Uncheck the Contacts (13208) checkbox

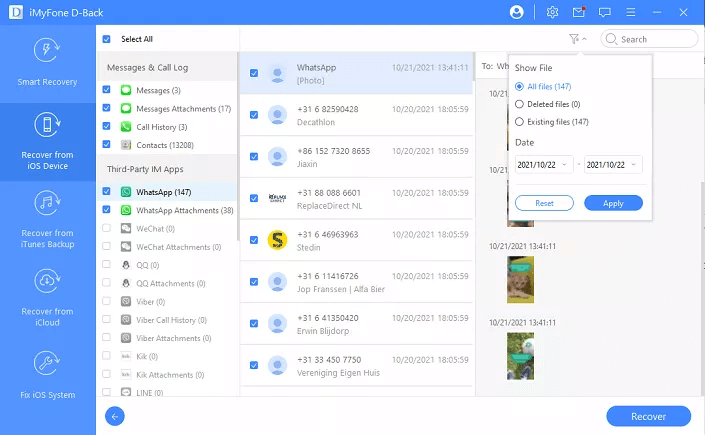(107, 144)
